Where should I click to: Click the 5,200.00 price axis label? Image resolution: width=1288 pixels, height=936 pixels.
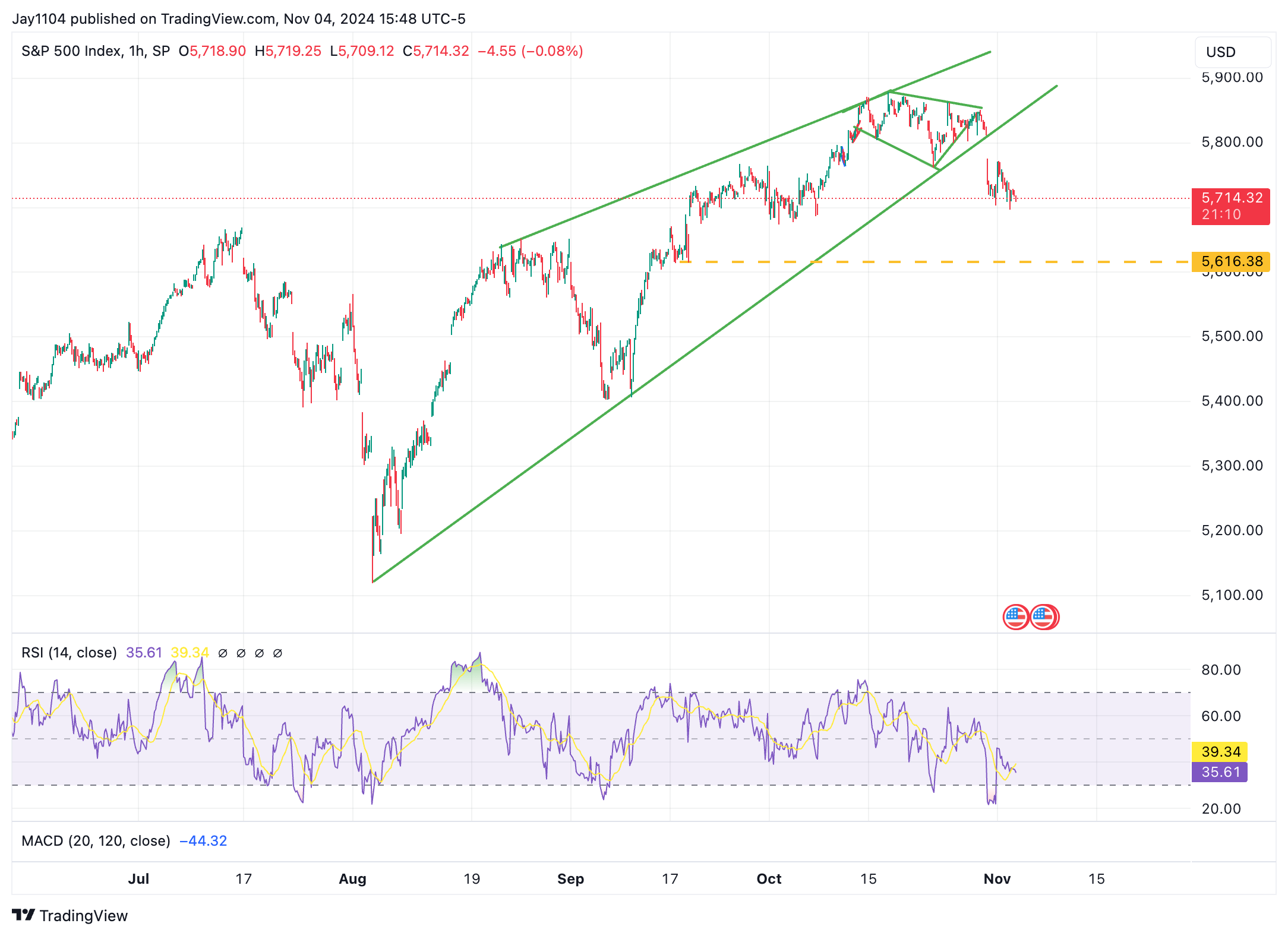pyautogui.click(x=1232, y=530)
